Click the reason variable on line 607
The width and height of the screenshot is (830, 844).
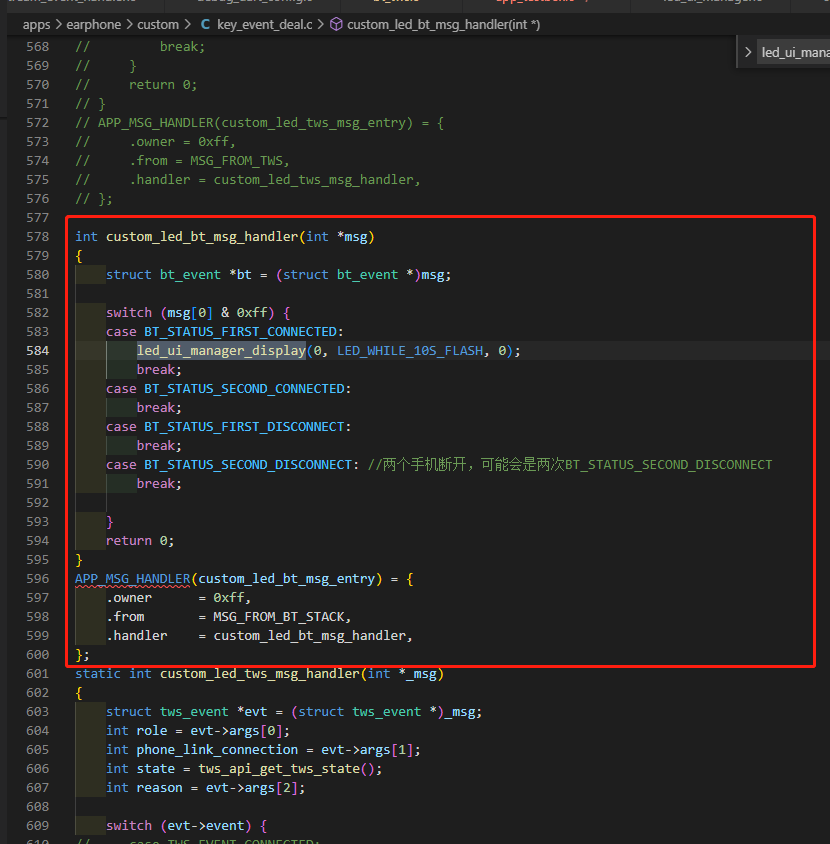(x=159, y=788)
